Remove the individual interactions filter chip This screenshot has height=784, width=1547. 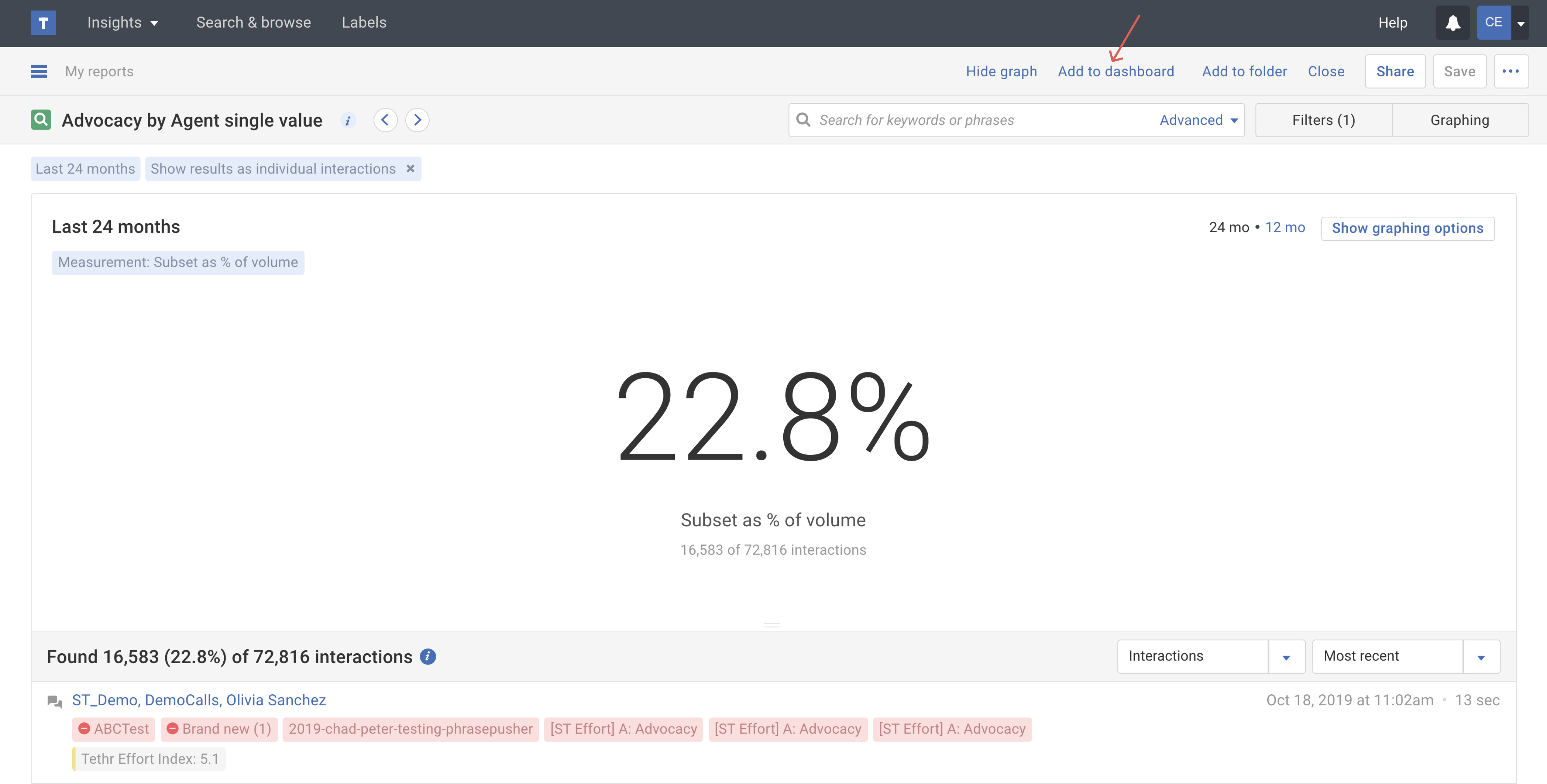tap(410, 169)
